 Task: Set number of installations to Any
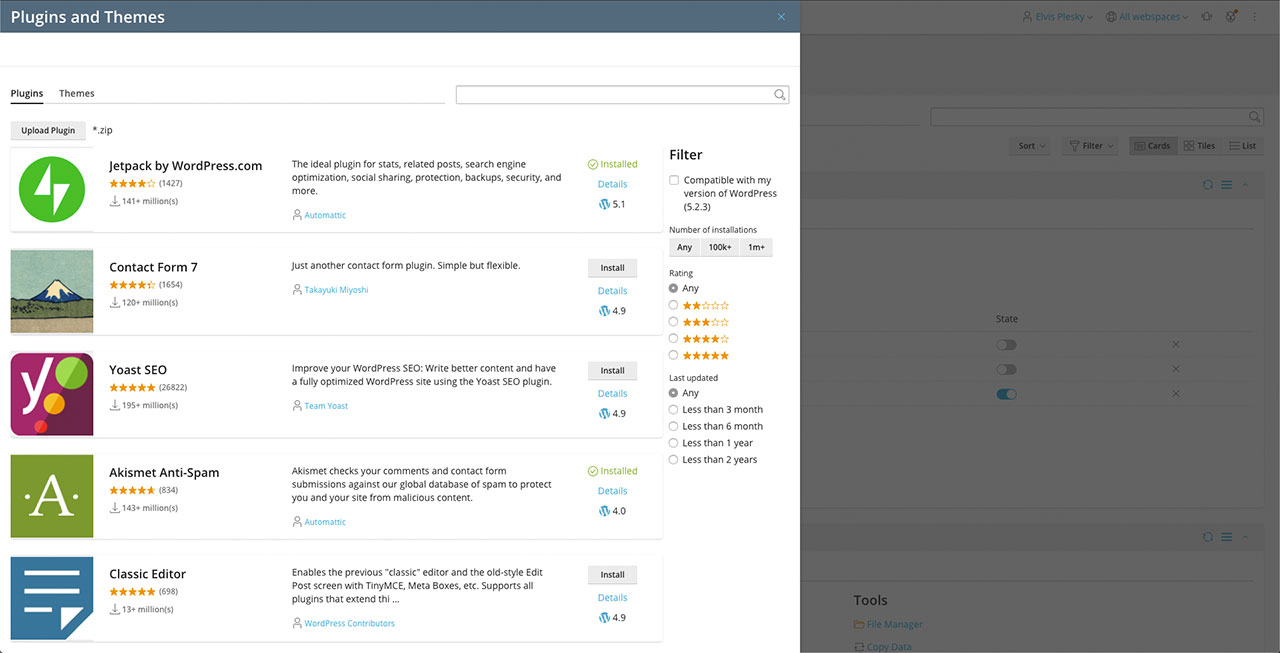tap(685, 248)
